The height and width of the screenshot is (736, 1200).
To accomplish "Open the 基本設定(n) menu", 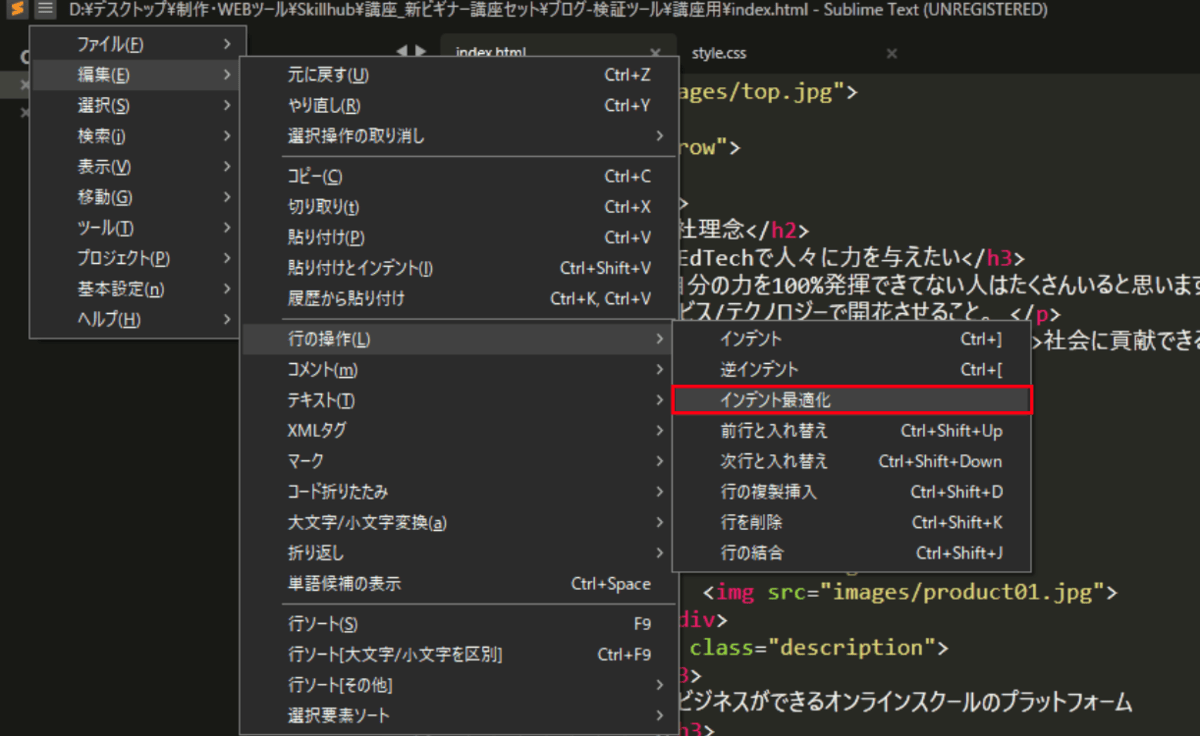I will pos(135,289).
